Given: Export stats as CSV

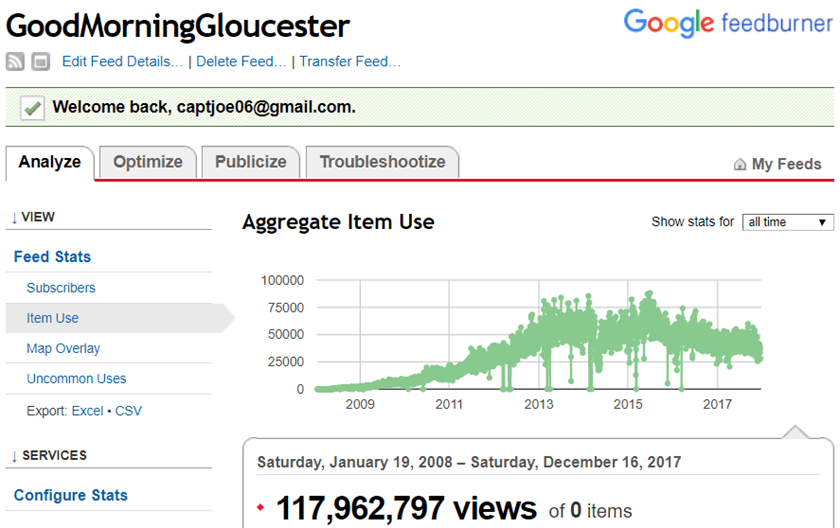Looking at the screenshot, I should 128,411.
